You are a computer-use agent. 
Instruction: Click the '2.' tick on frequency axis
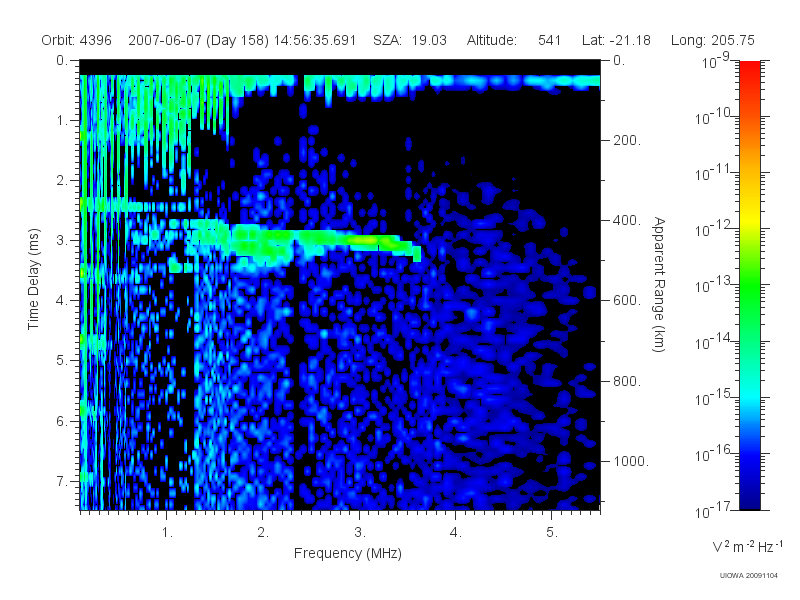(263, 533)
